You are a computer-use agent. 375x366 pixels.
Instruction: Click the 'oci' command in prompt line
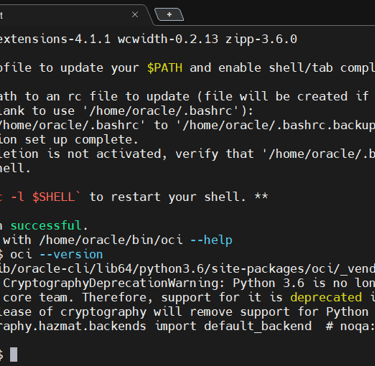point(21,254)
